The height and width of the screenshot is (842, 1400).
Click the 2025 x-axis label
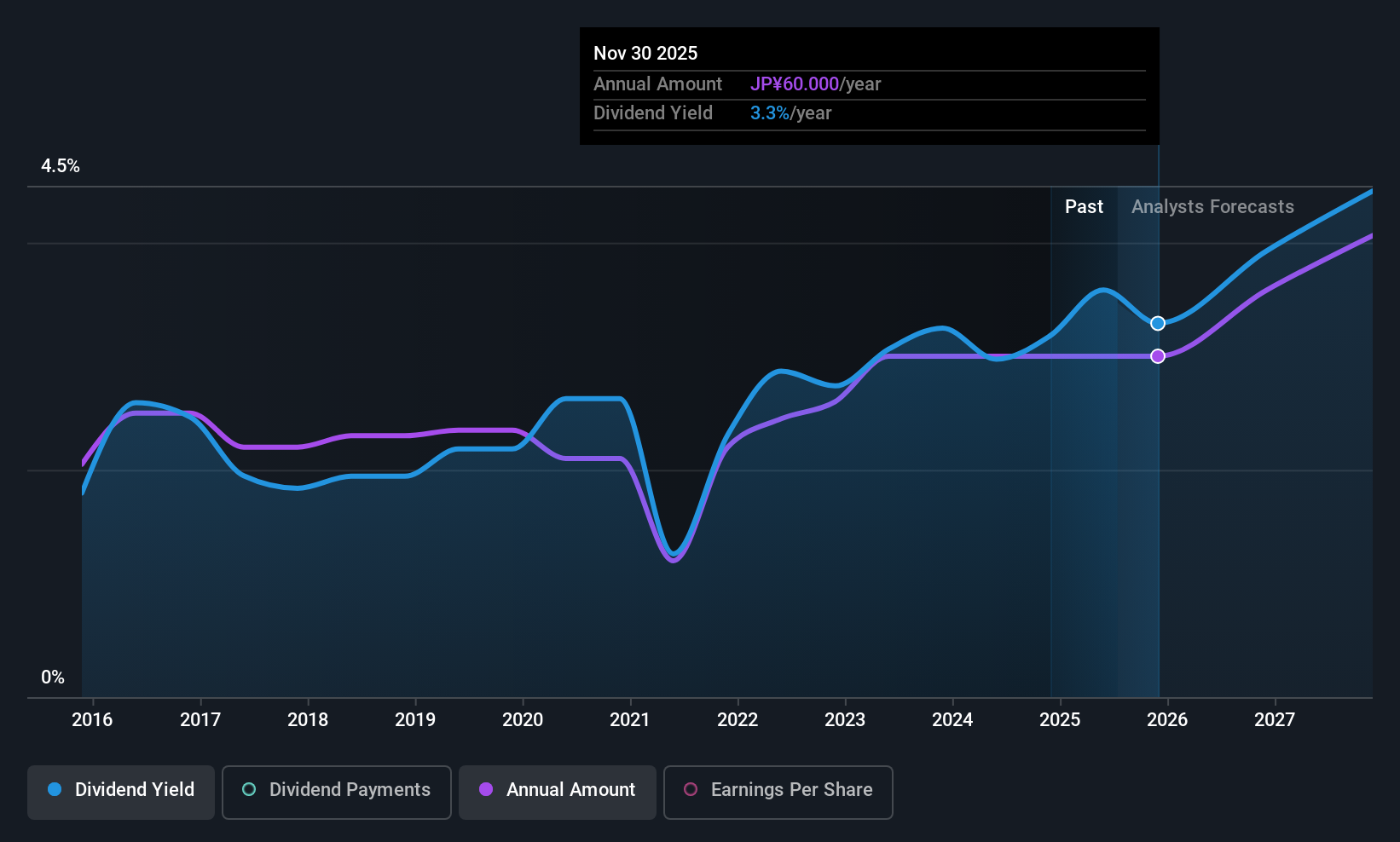[x=1060, y=720]
